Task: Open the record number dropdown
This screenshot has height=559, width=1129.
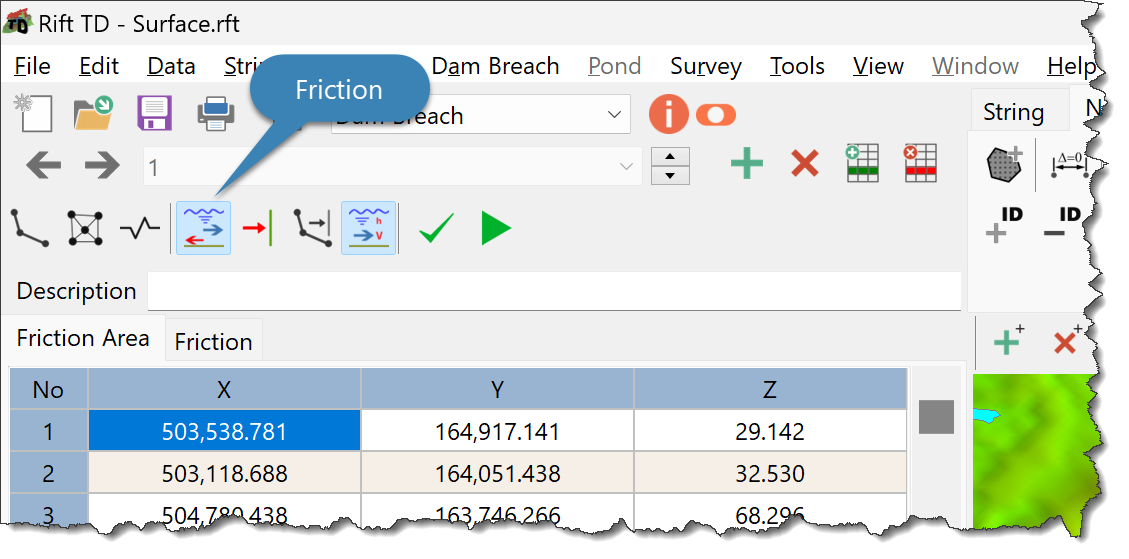Action: tap(627, 166)
